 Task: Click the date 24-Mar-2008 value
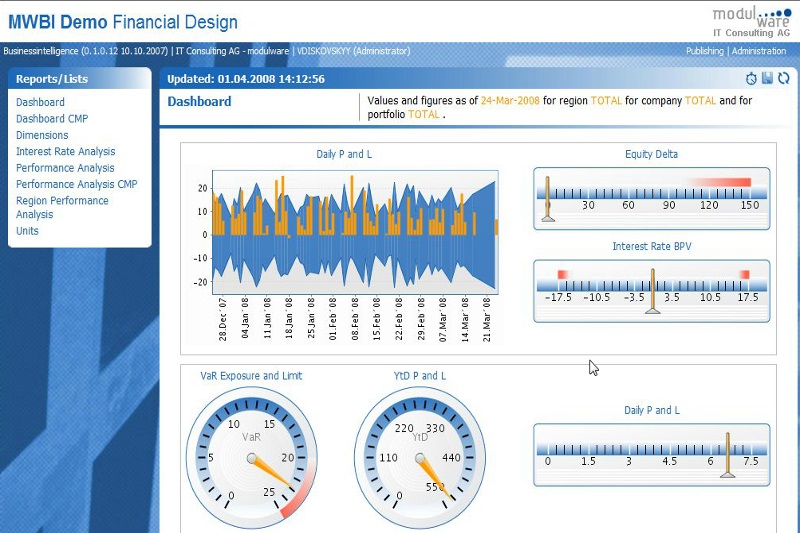click(510, 100)
